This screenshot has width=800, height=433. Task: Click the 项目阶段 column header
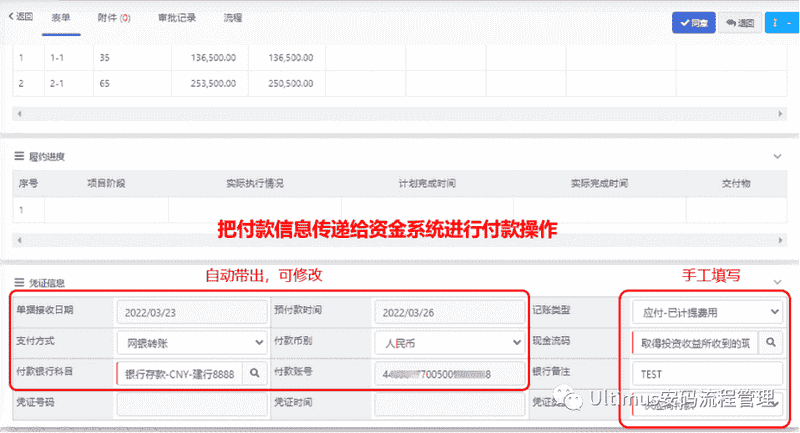106,183
